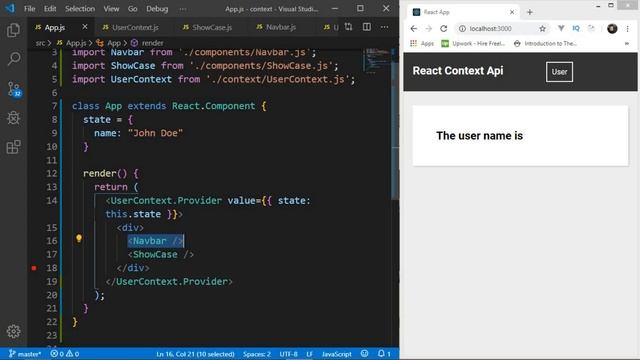Image resolution: width=640 pixels, height=360 pixels.
Task: Close the React App browser tab
Action: 512,12
